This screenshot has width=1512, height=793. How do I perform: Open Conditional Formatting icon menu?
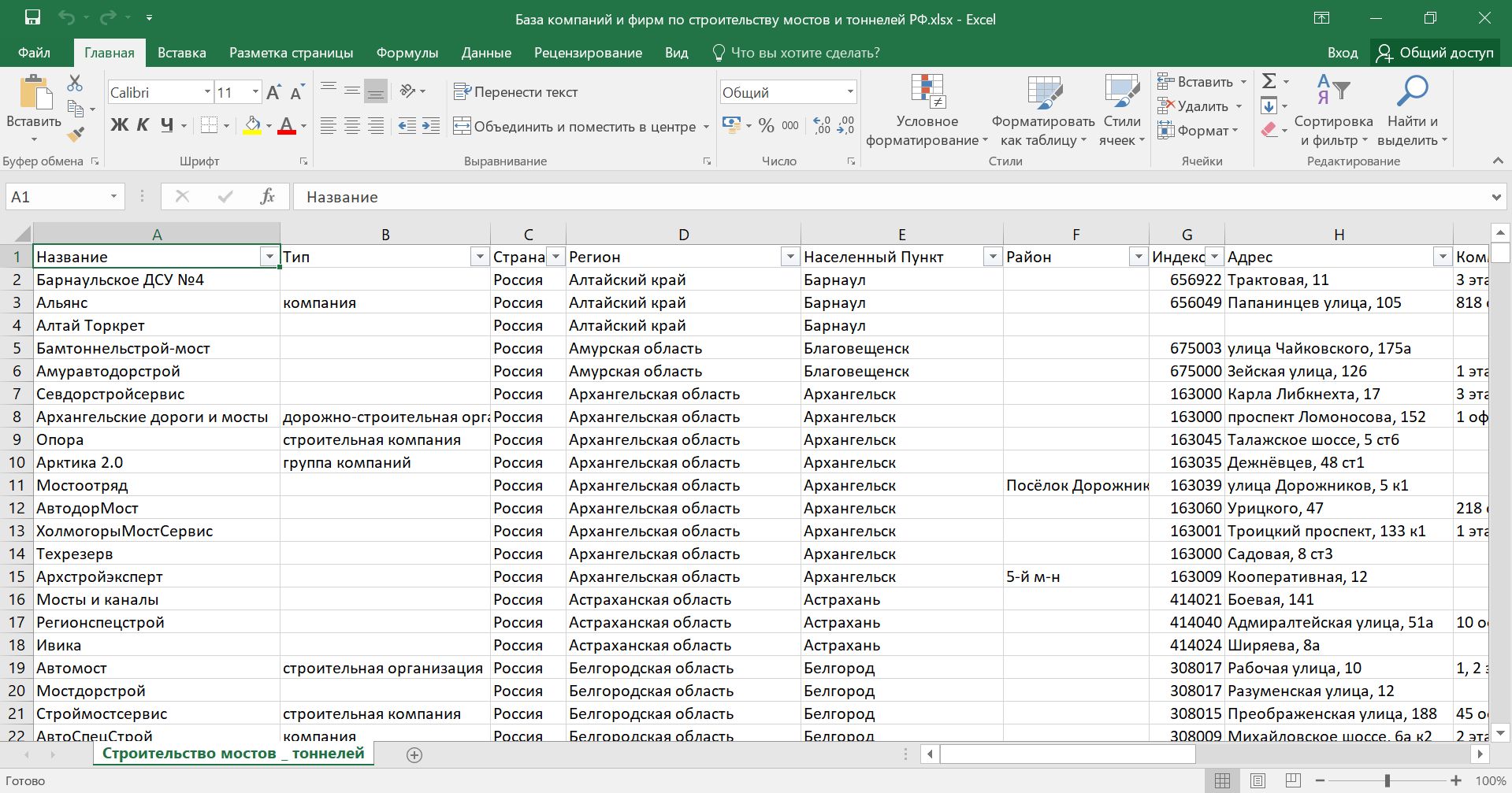[x=927, y=92]
